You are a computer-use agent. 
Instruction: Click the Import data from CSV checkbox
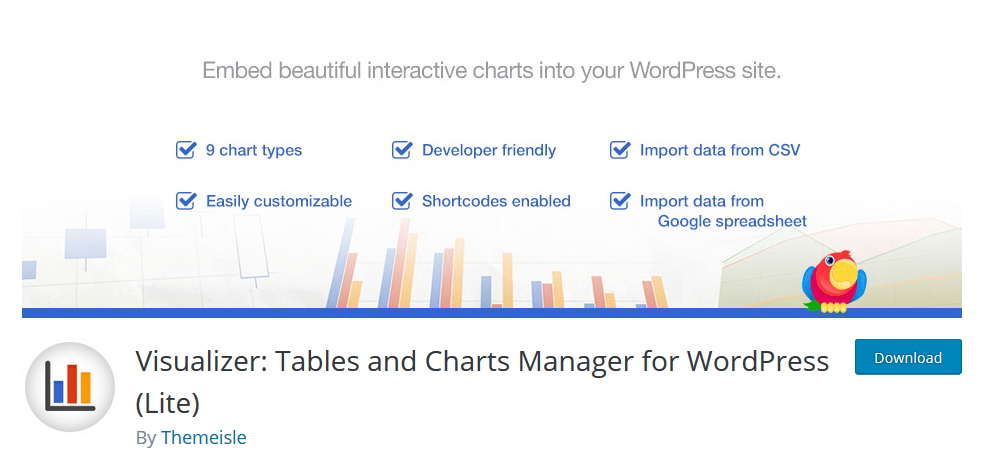tap(620, 150)
